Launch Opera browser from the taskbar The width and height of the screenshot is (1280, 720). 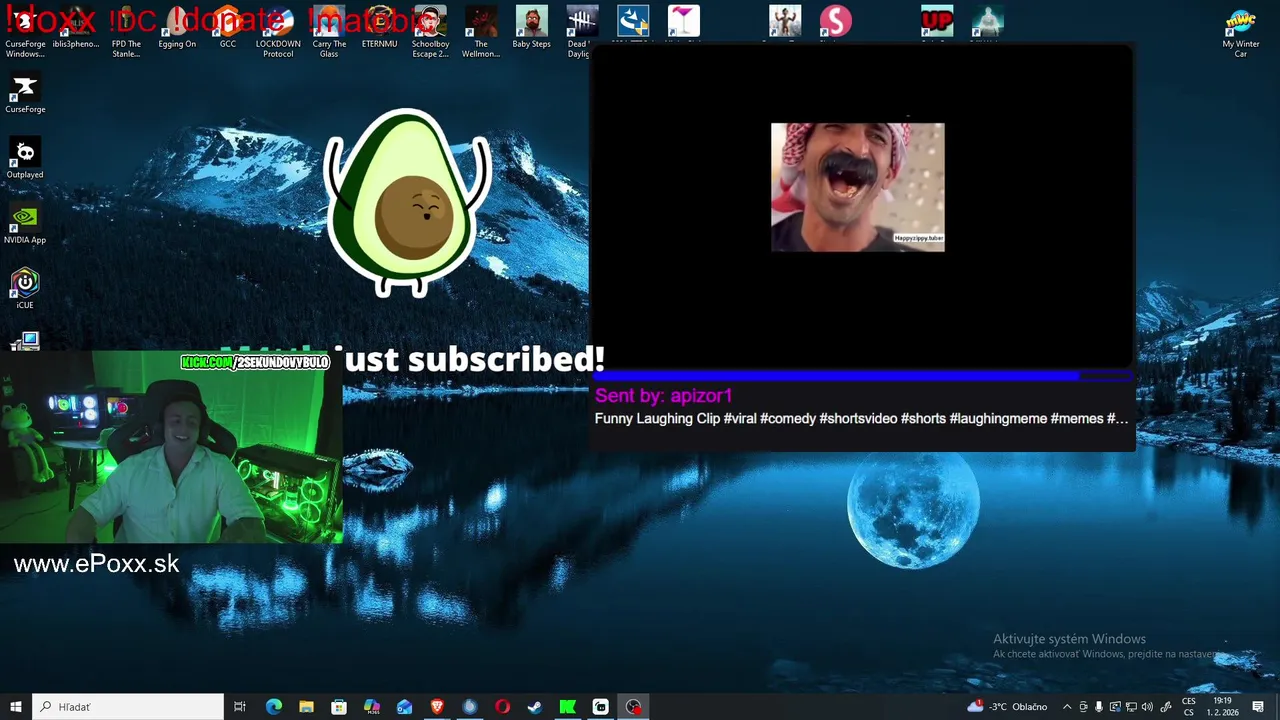pyautogui.click(x=502, y=707)
